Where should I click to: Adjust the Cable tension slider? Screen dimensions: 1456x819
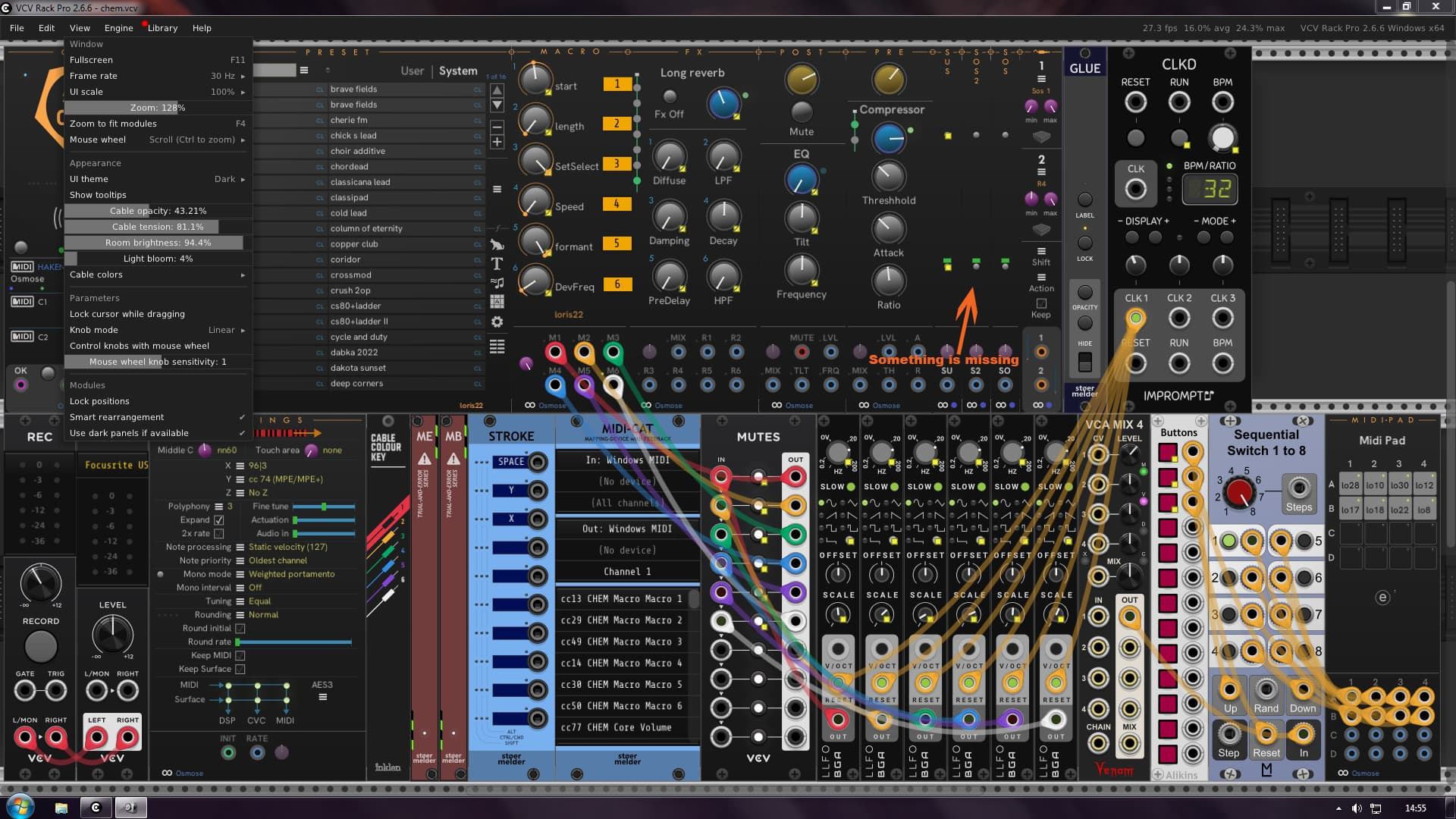coord(158,227)
